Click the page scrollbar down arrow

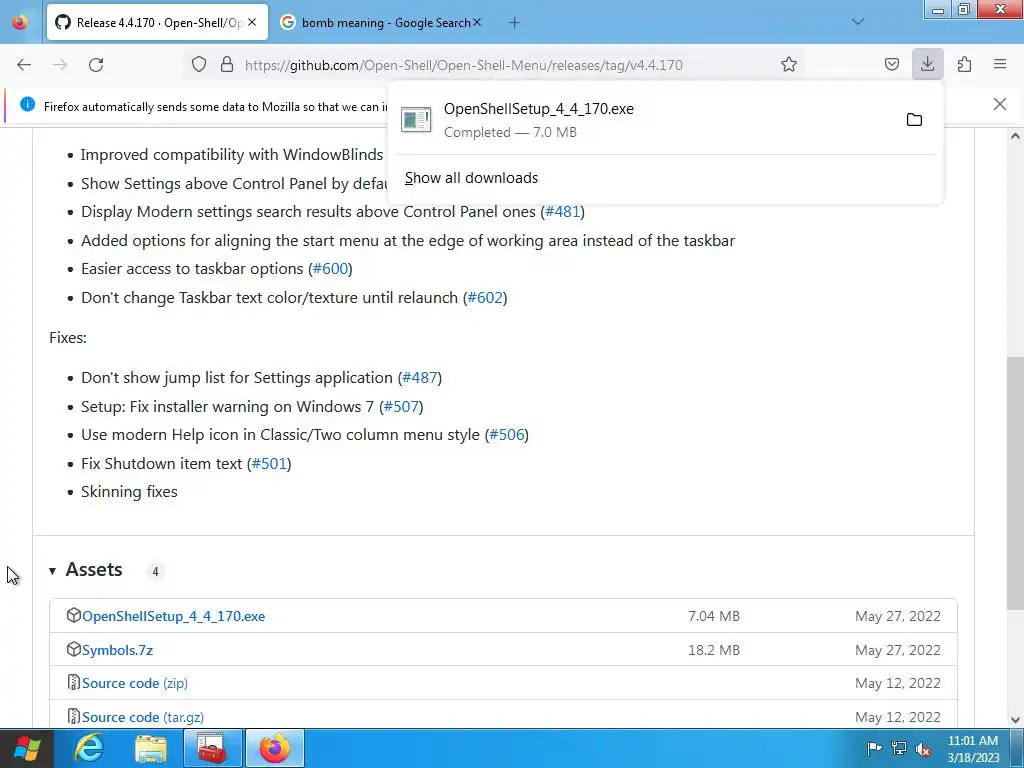[1015, 720]
